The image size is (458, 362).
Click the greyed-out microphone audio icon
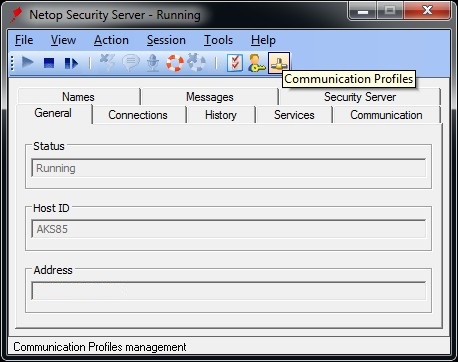pyautogui.click(x=153, y=63)
